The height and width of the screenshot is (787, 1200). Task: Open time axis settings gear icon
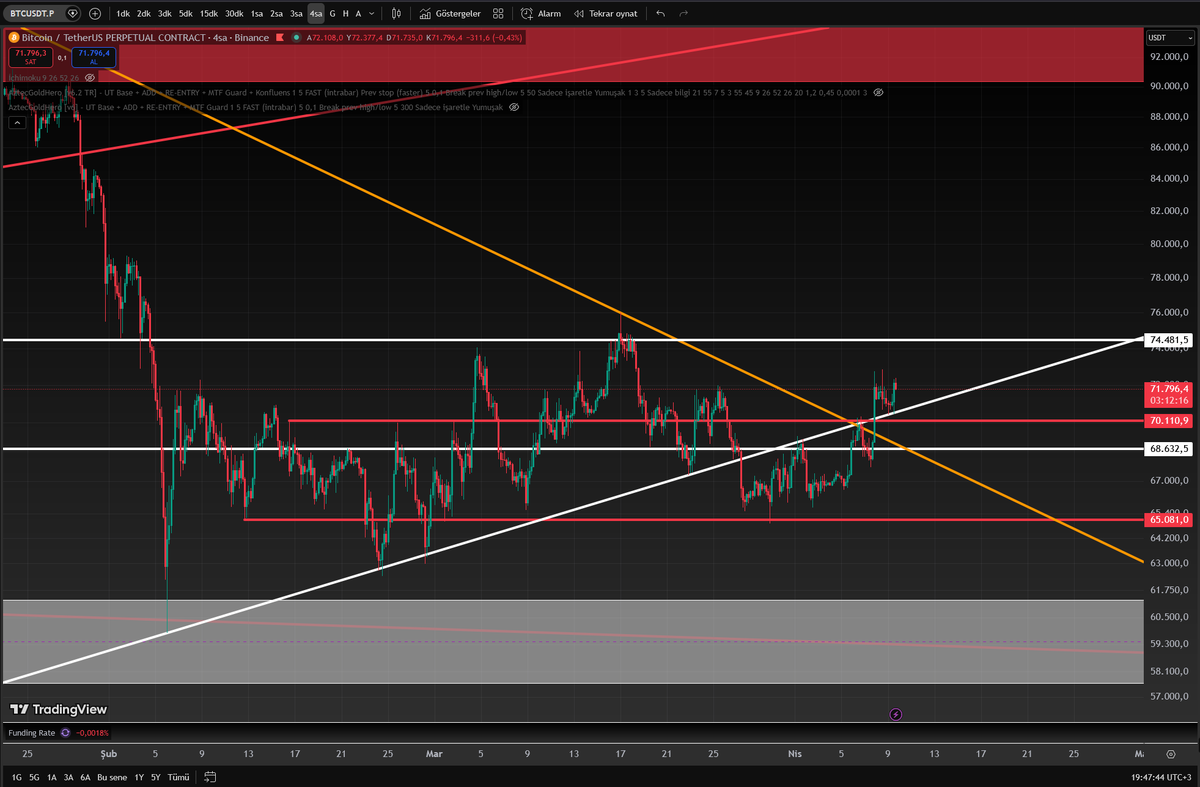(1171, 753)
